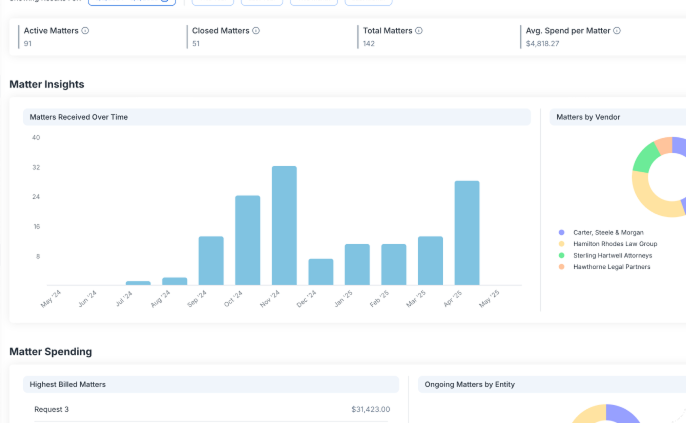Click the Hawthorne Legal Partners legend label
The width and height of the screenshot is (686, 429).
[x=612, y=267]
